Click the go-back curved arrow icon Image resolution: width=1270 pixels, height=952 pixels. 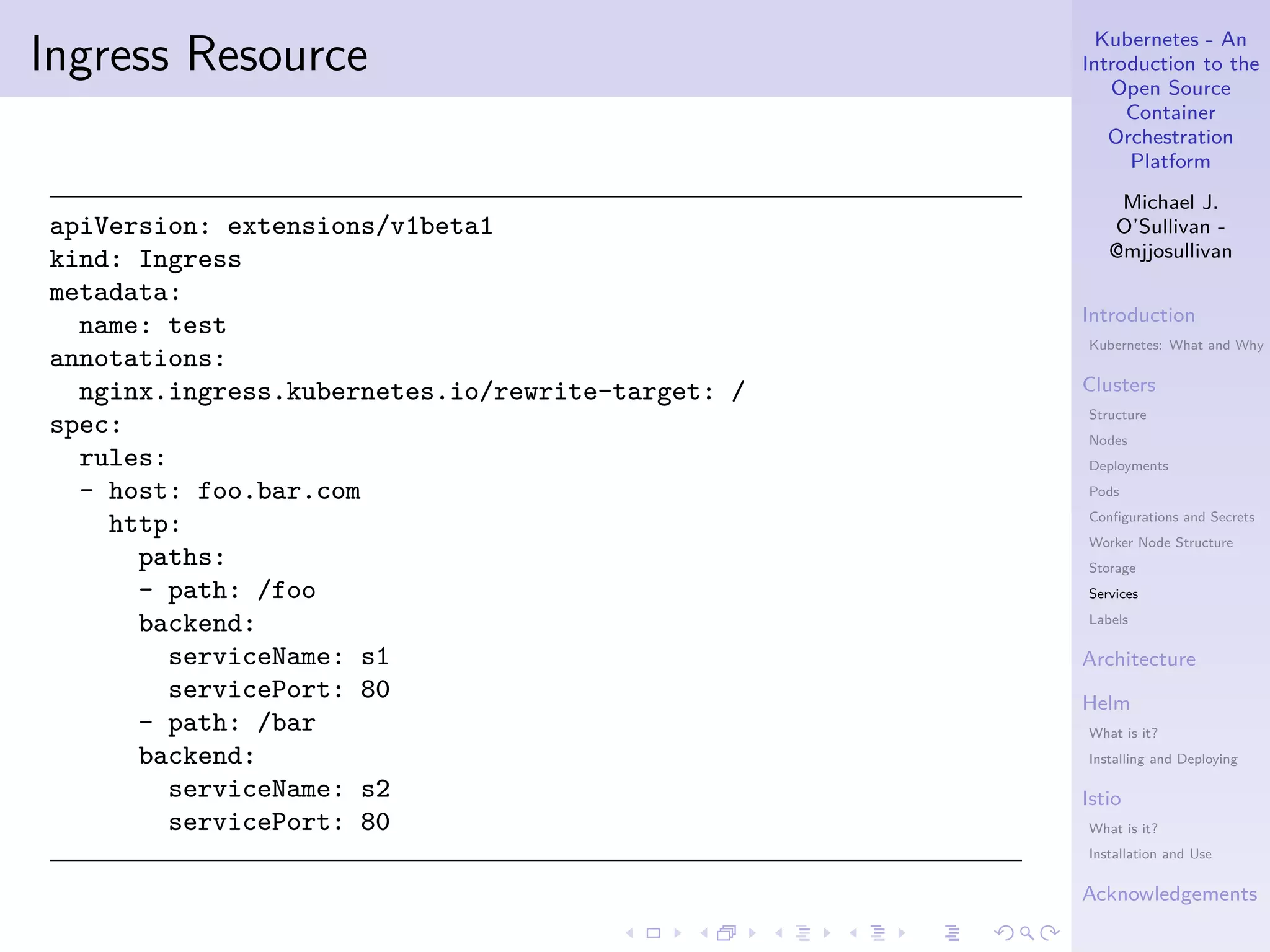1003,933
